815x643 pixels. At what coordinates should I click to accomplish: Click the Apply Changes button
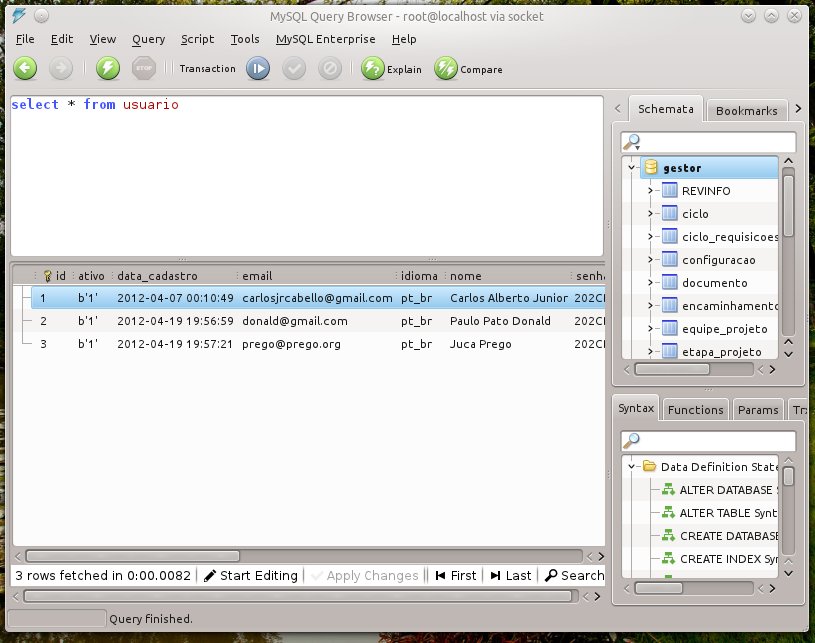(364, 575)
